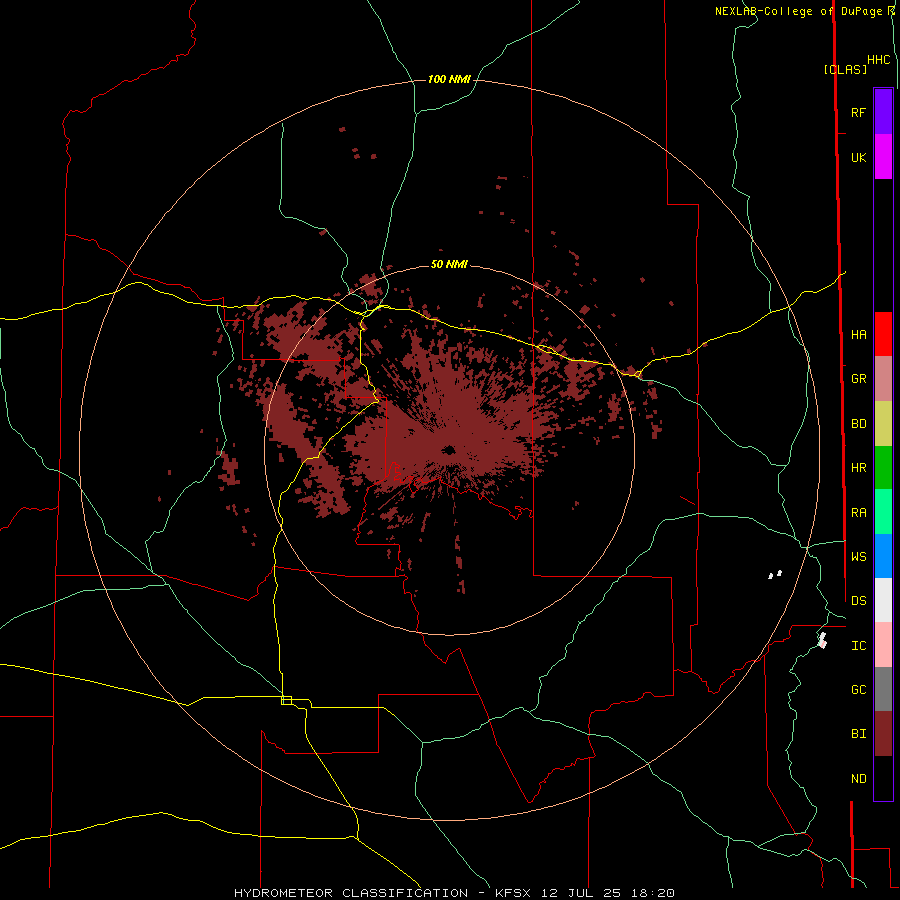
Task: Click the ND legend label
Action: coord(858,778)
